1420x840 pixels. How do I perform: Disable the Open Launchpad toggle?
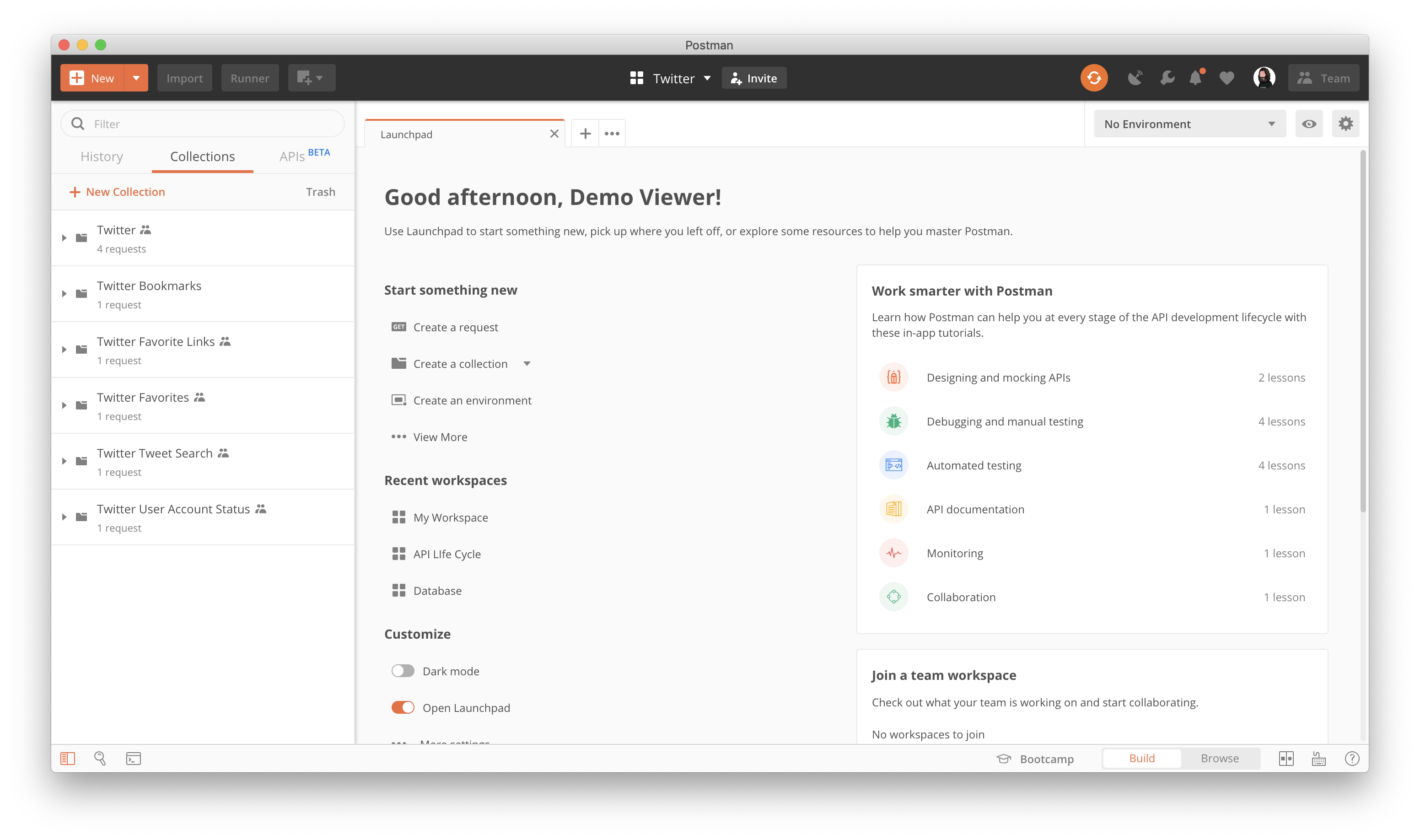[403, 707]
